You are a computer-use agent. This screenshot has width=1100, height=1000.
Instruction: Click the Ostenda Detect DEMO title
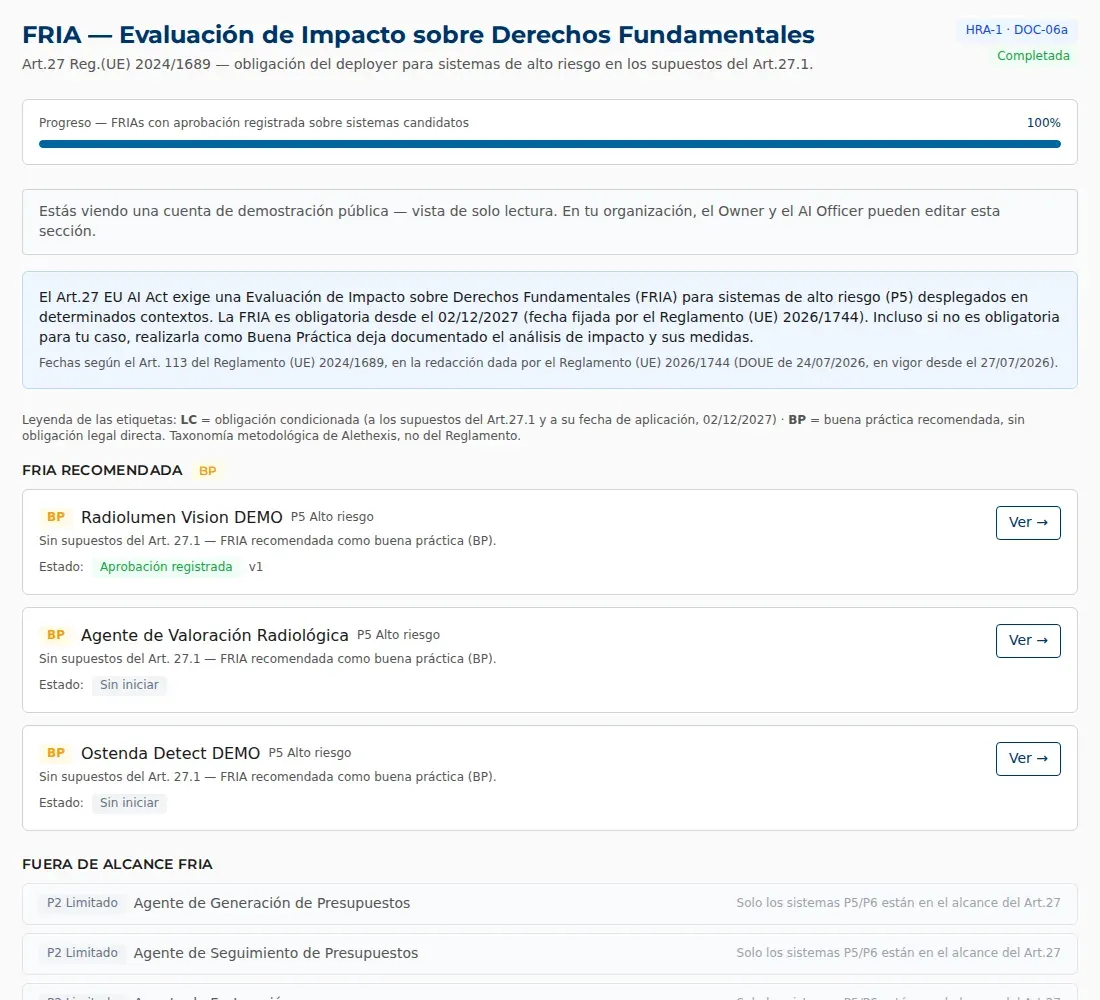click(170, 753)
